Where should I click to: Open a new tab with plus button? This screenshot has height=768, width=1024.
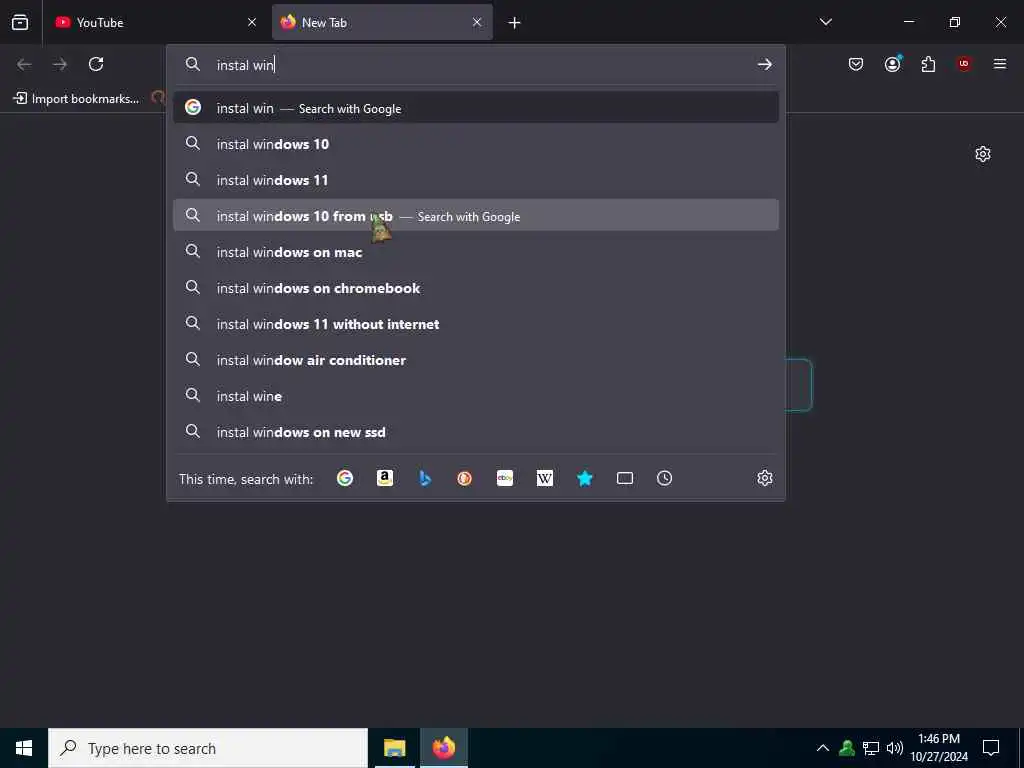515,23
